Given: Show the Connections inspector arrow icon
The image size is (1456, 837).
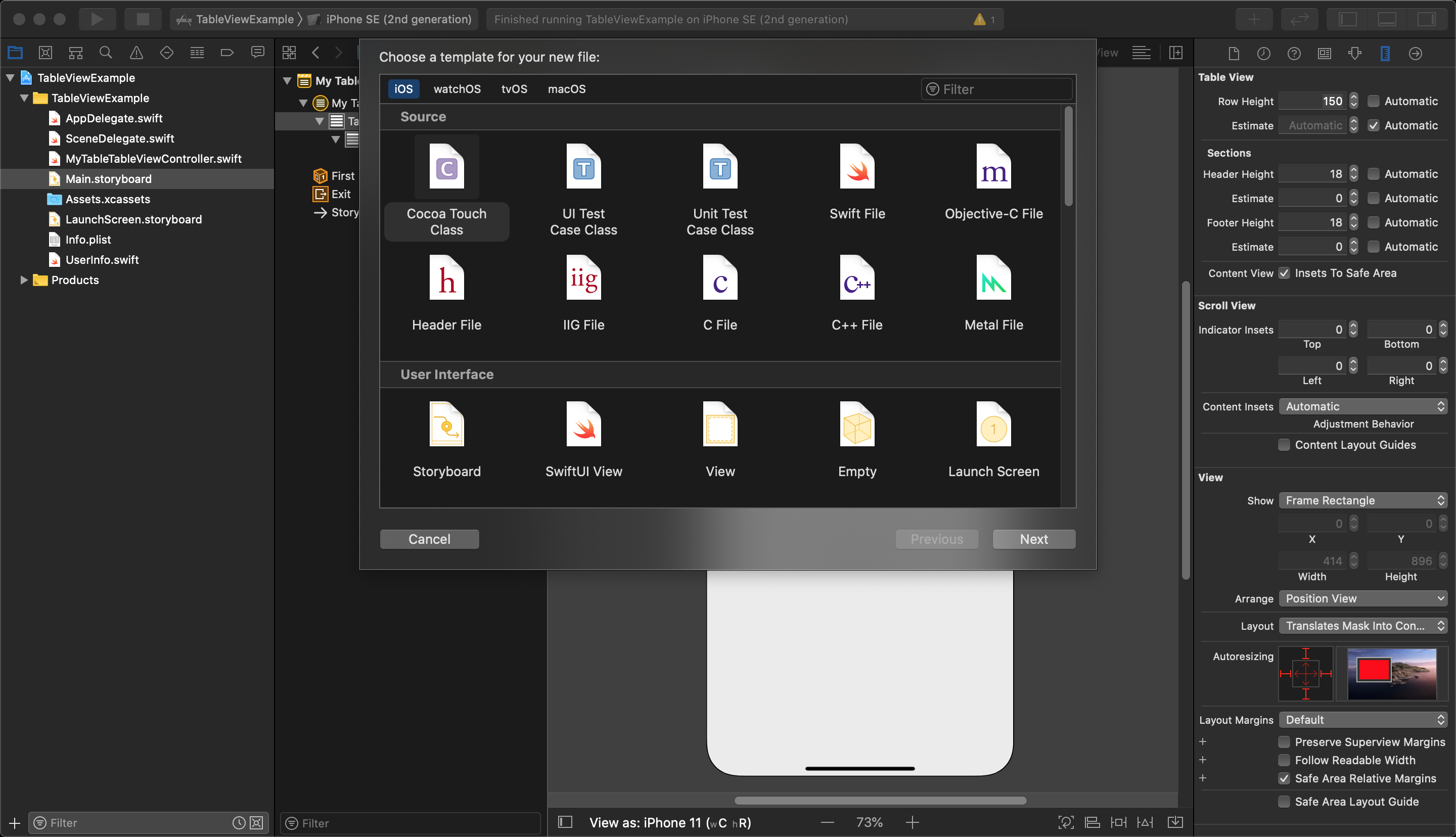Looking at the screenshot, I should [x=1415, y=54].
